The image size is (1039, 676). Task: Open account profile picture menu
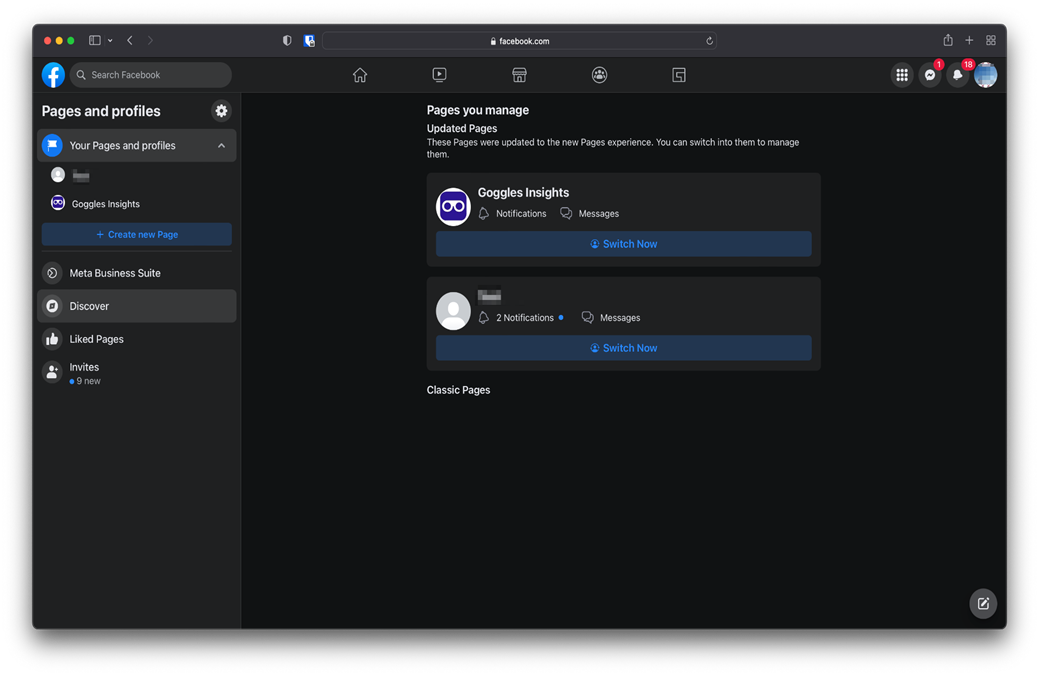pos(986,75)
